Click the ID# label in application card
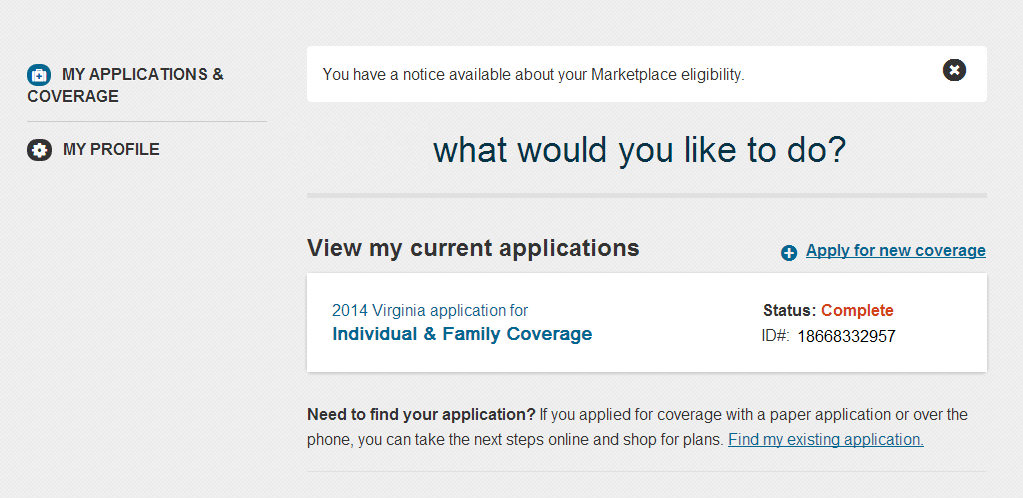This screenshot has height=498, width=1023. pos(775,337)
